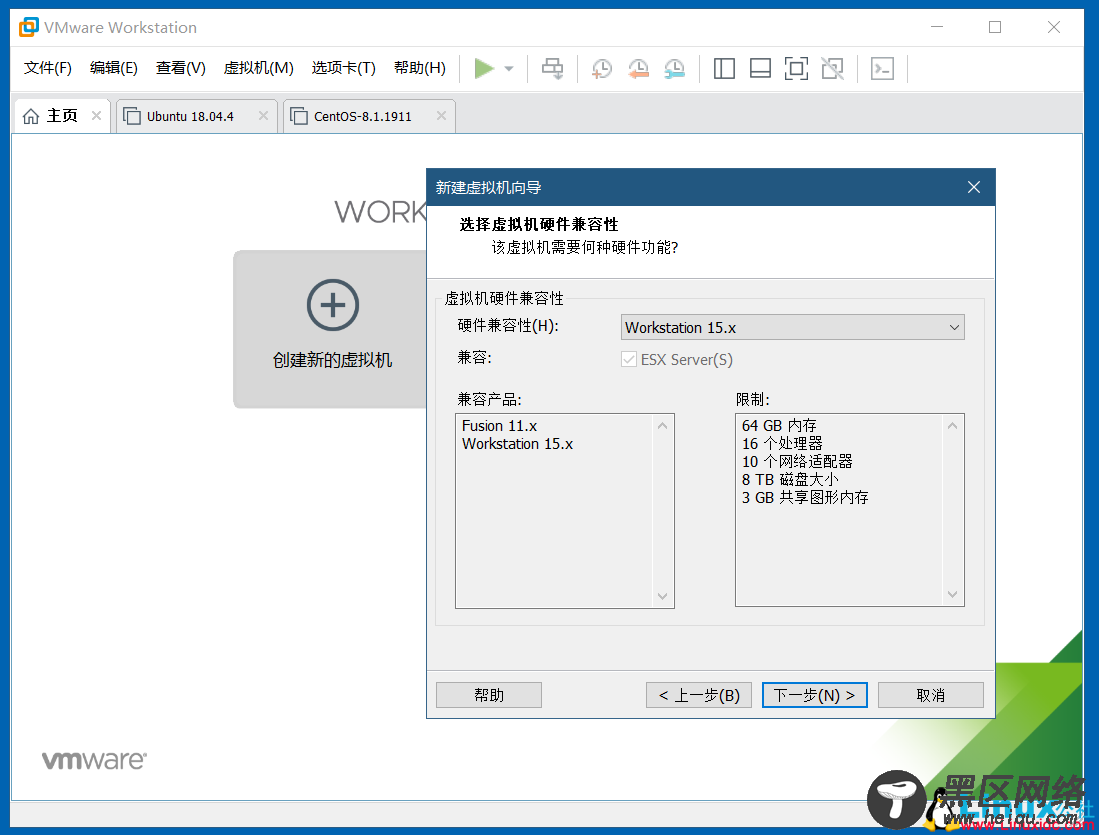This screenshot has height=835, width=1099.
Task: Click the plus icon to create VM
Action: coord(333,305)
